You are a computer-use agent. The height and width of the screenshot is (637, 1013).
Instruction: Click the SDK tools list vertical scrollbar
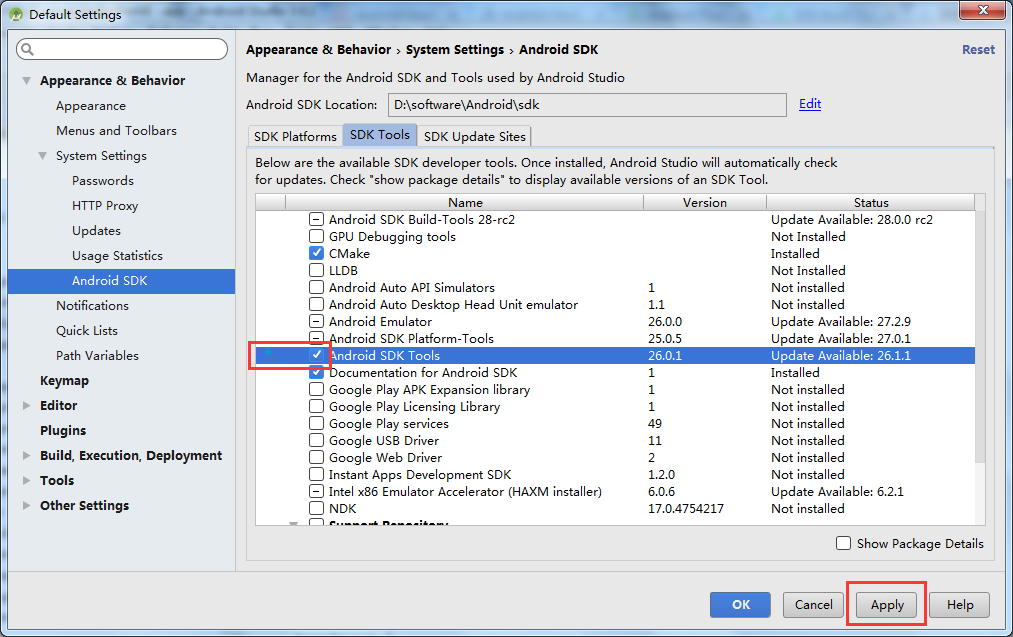(980, 336)
